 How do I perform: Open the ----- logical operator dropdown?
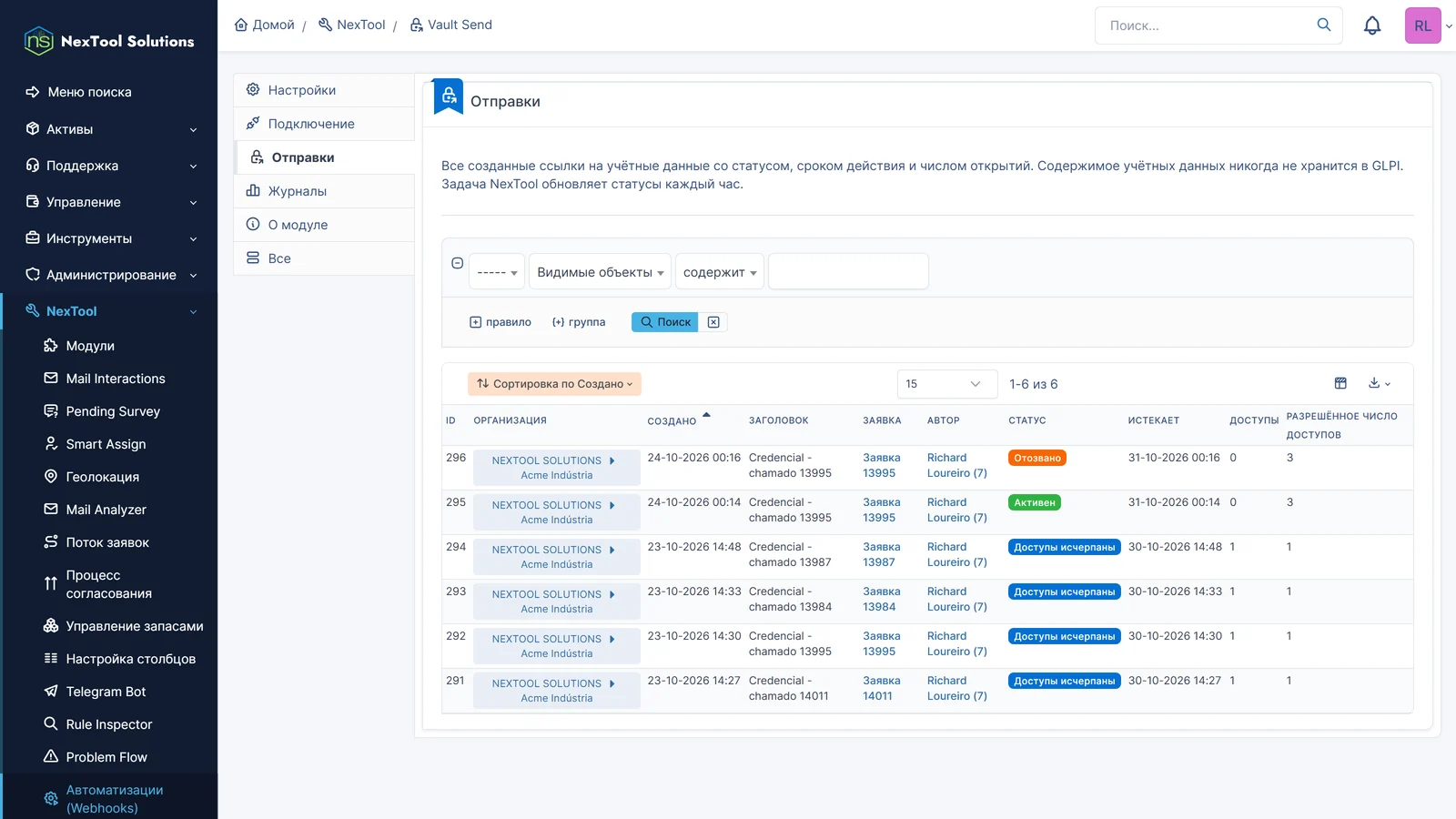point(497,272)
